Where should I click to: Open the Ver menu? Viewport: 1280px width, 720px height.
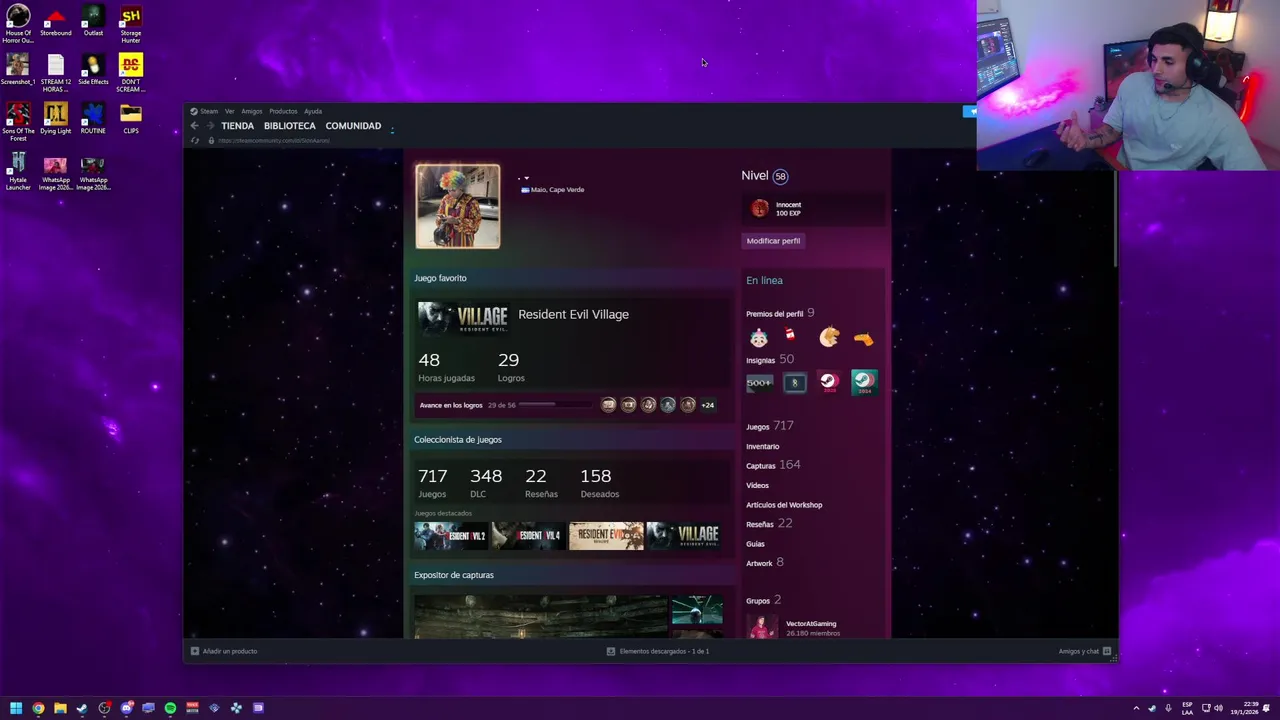(x=229, y=111)
